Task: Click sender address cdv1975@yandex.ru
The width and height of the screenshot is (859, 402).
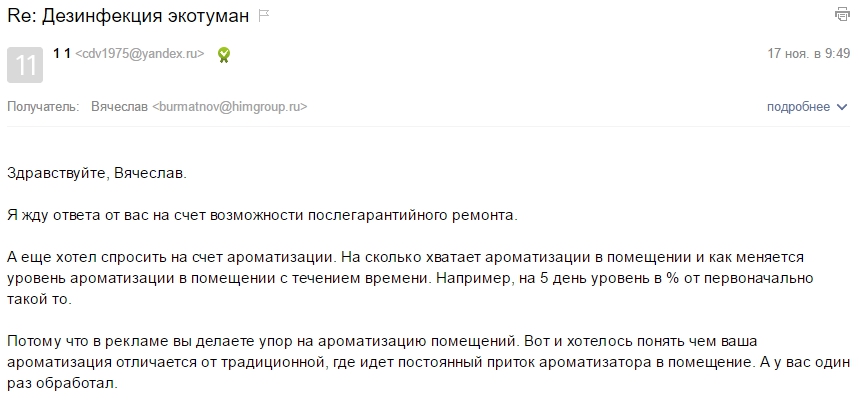Action: 142,54
